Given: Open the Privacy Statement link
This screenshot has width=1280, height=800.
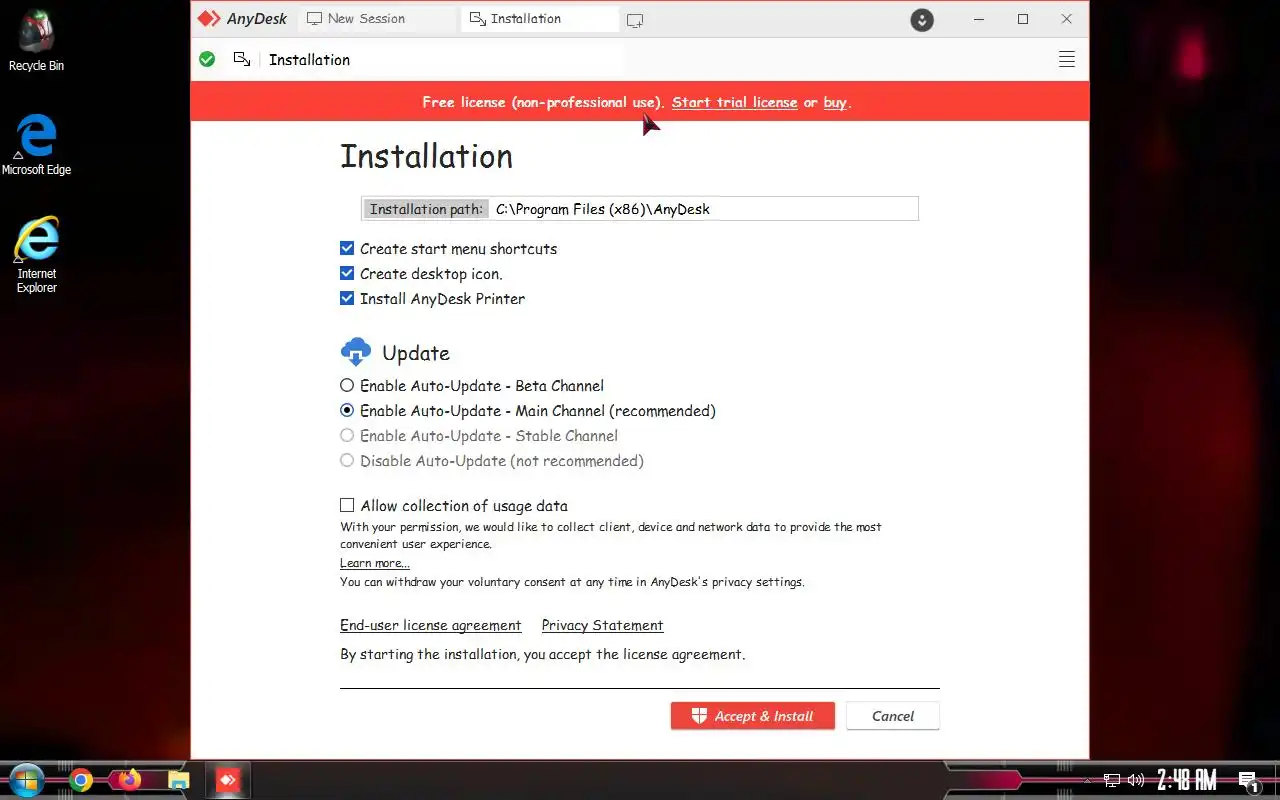Looking at the screenshot, I should pyautogui.click(x=602, y=625).
